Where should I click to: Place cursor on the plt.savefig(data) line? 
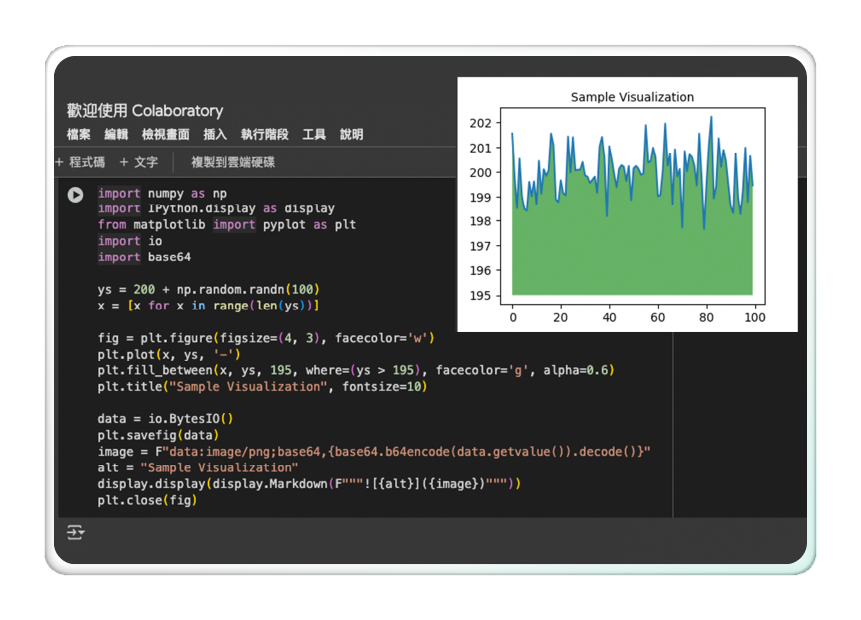click(157, 435)
